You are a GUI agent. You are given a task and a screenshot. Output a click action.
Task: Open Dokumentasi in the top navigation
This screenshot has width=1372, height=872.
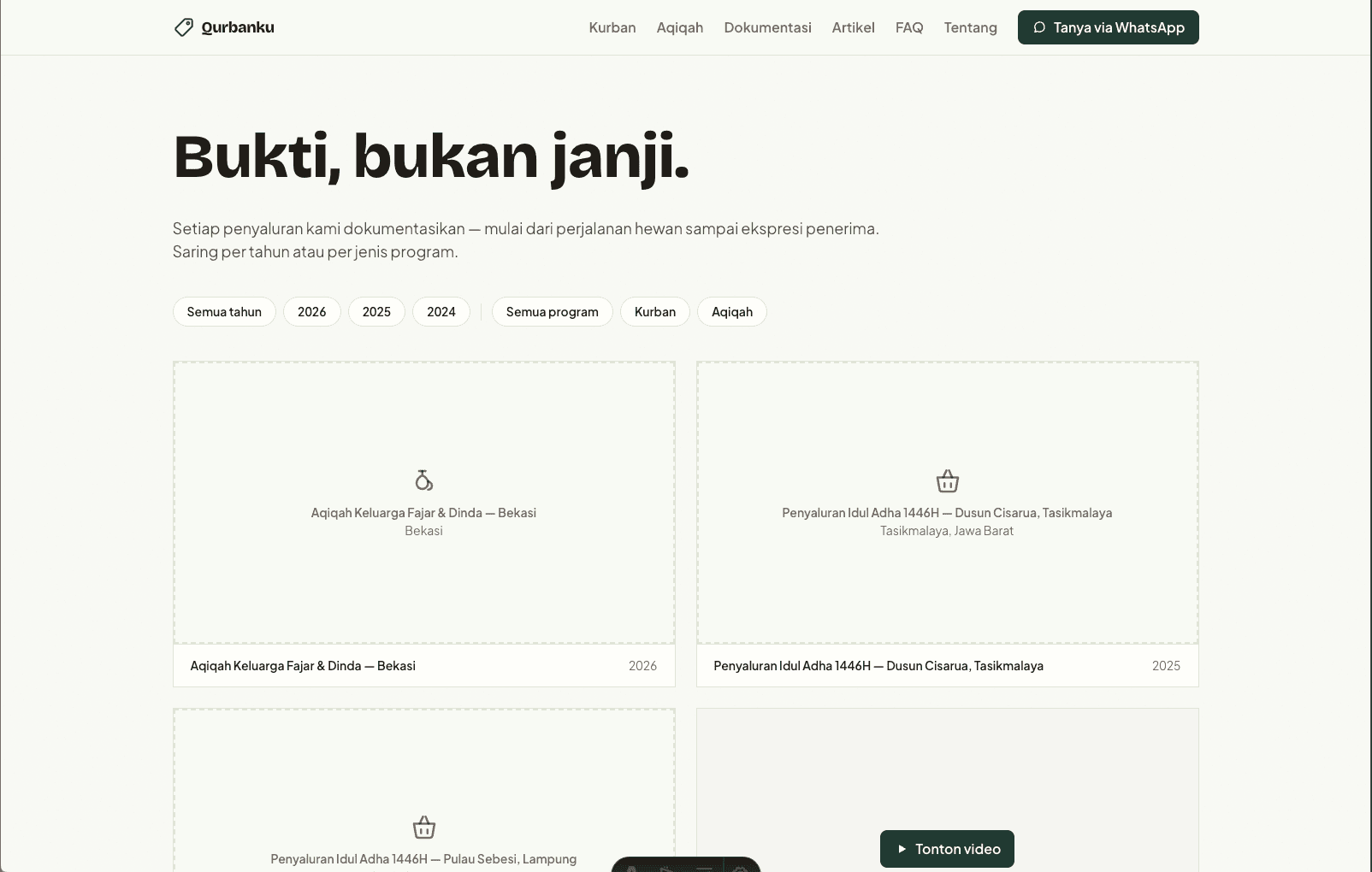click(768, 27)
